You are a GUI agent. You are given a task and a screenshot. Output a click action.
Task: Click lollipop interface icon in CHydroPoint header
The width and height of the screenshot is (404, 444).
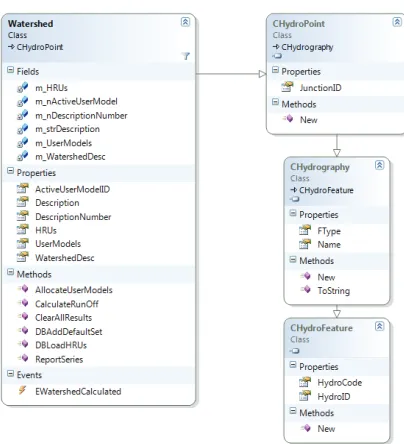click(x=277, y=56)
